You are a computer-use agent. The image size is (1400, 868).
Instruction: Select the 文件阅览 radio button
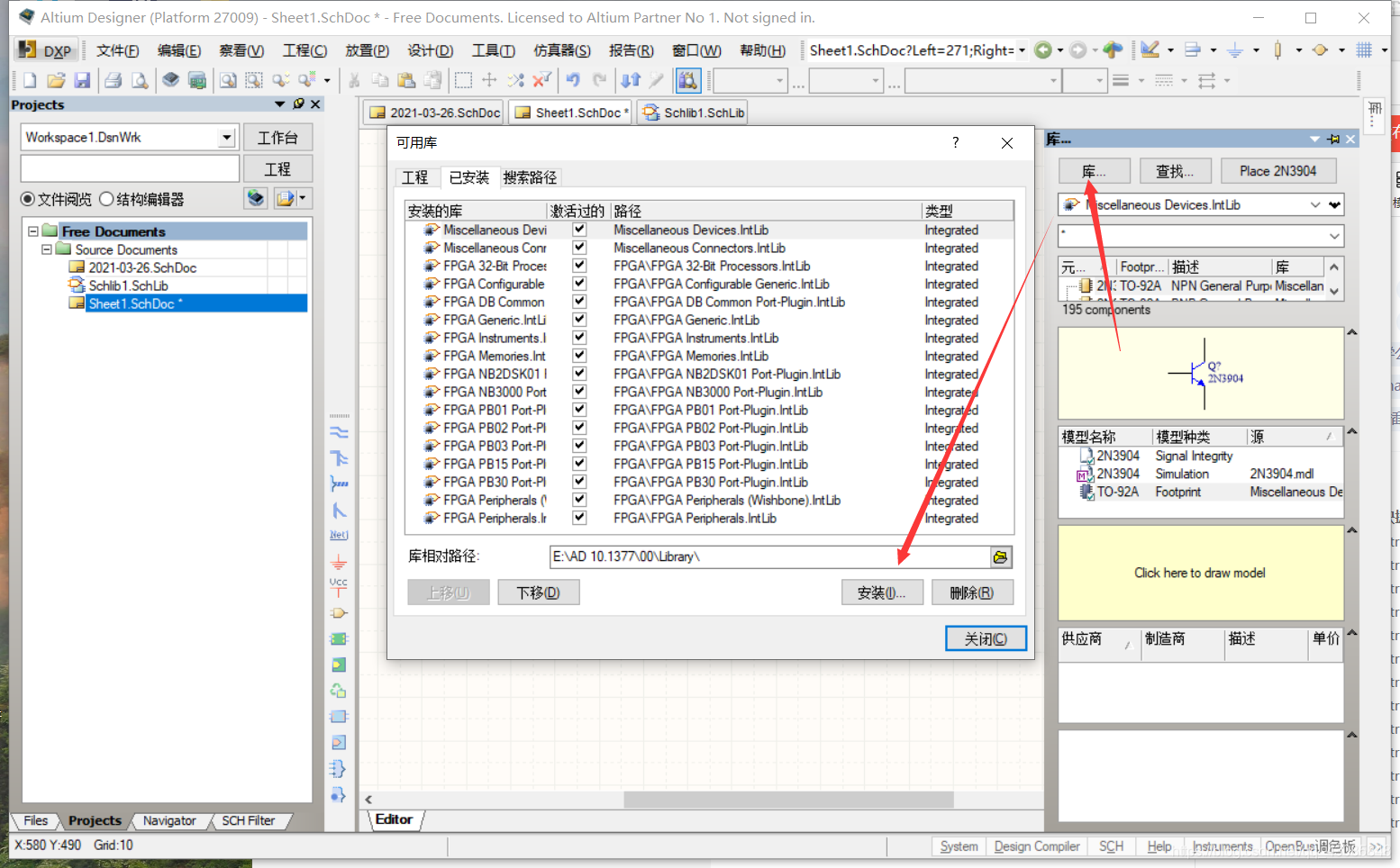pyautogui.click(x=28, y=199)
